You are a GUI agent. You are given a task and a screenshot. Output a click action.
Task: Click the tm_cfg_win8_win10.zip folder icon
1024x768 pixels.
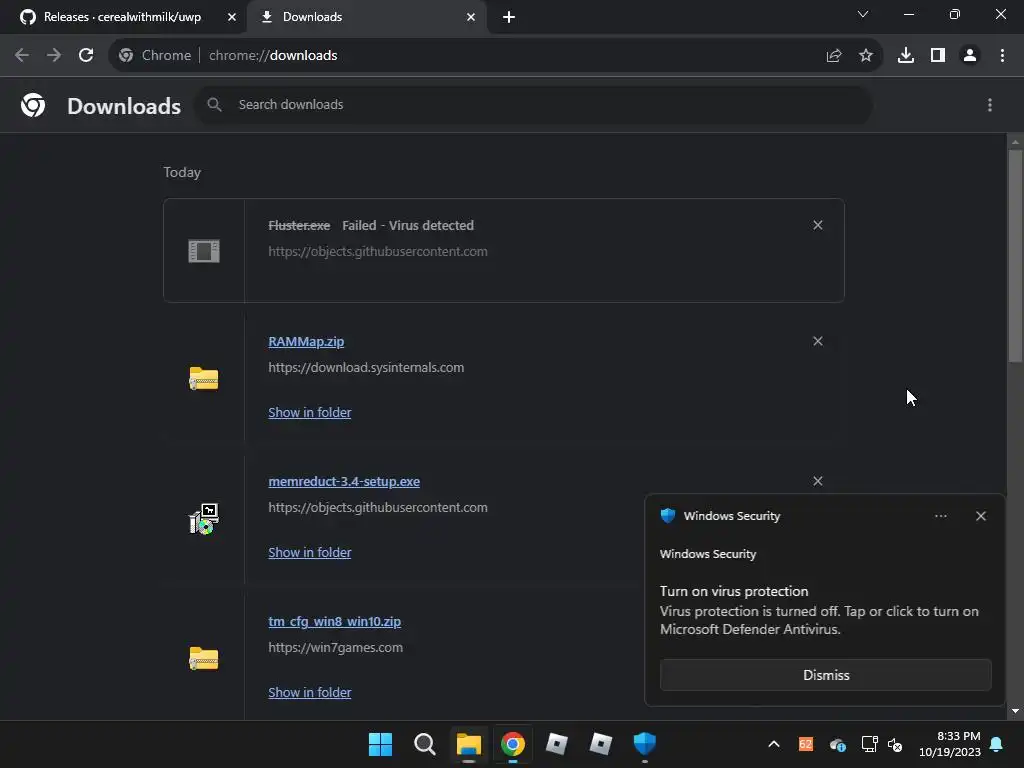[x=204, y=658]
